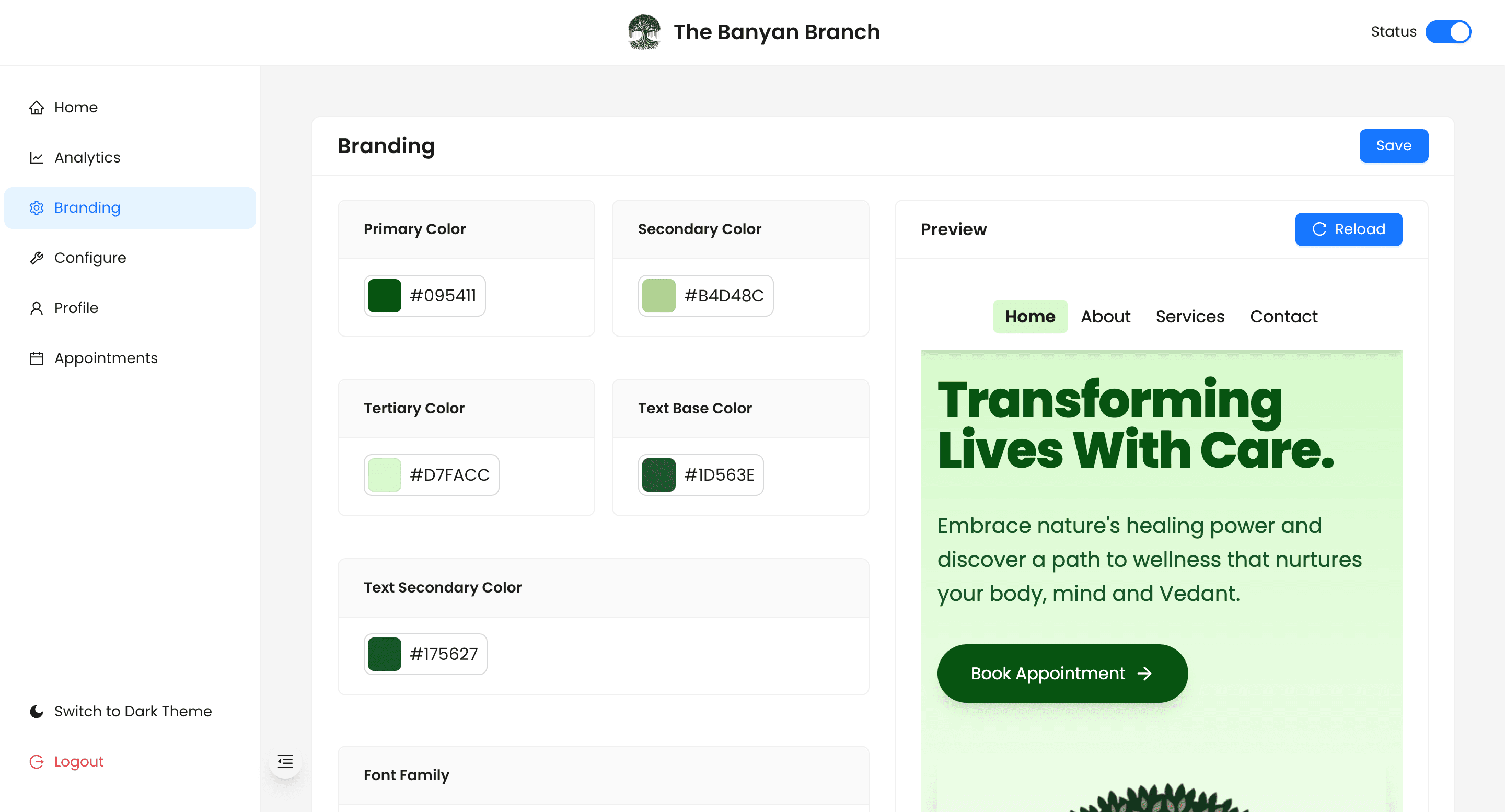Click the circular reload arrow icon
The image size is (1505, 812).
[x=1319, y=229]
